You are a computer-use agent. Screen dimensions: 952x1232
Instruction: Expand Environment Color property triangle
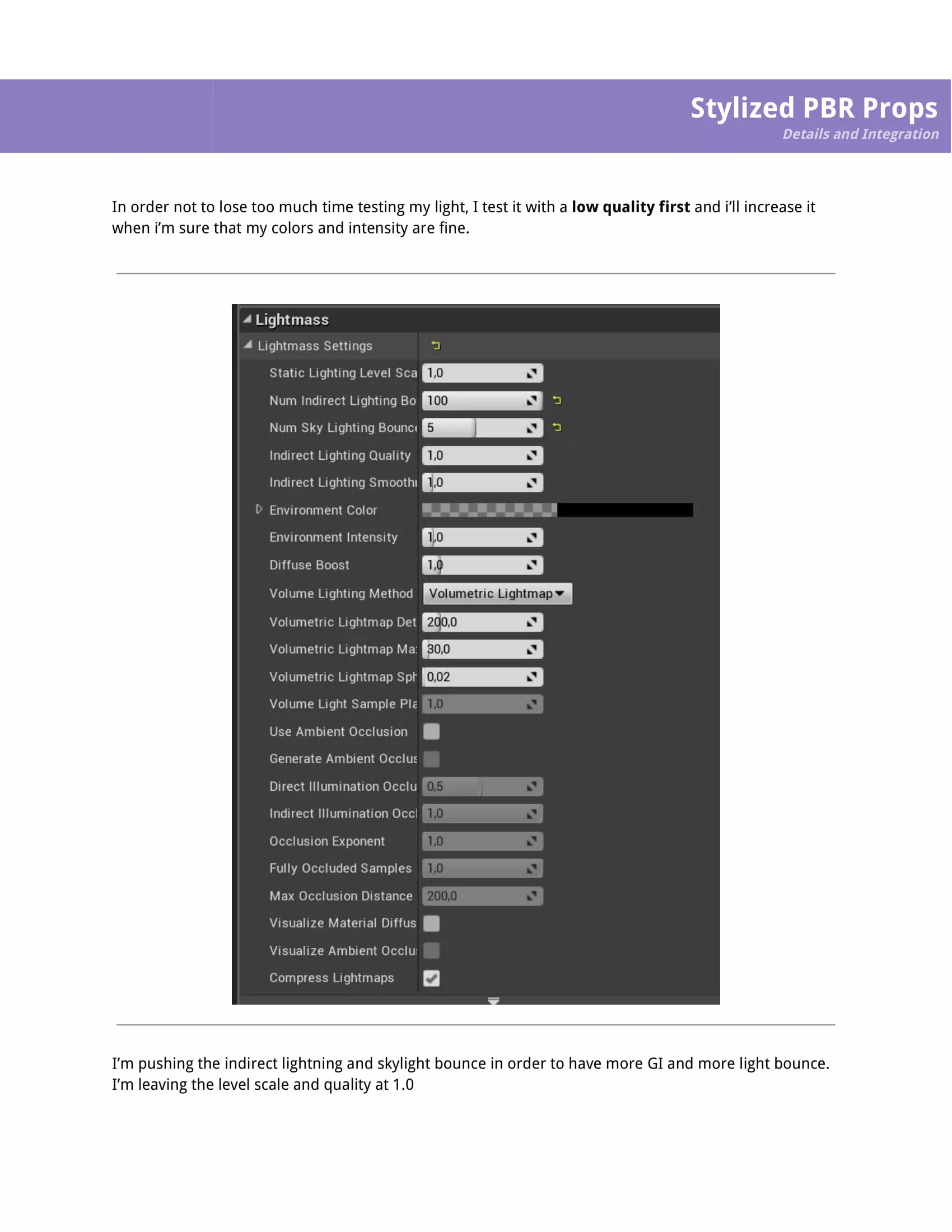pos(259,509)
